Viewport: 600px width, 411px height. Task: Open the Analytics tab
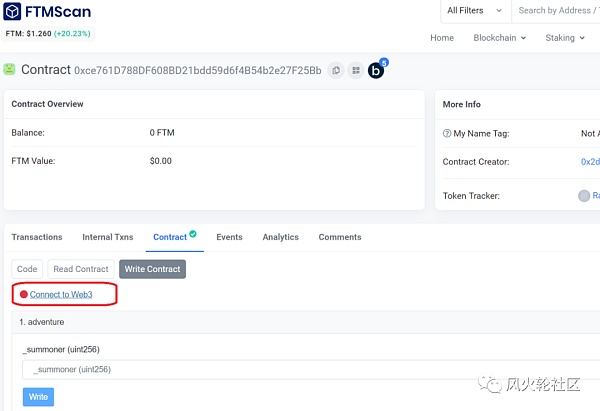tap(280, 237)
